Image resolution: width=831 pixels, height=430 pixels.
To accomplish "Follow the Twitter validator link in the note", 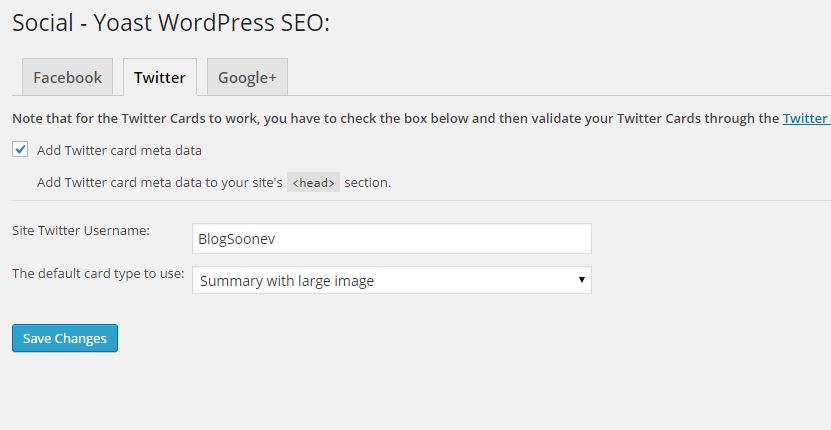I will [x=807, y=118].
